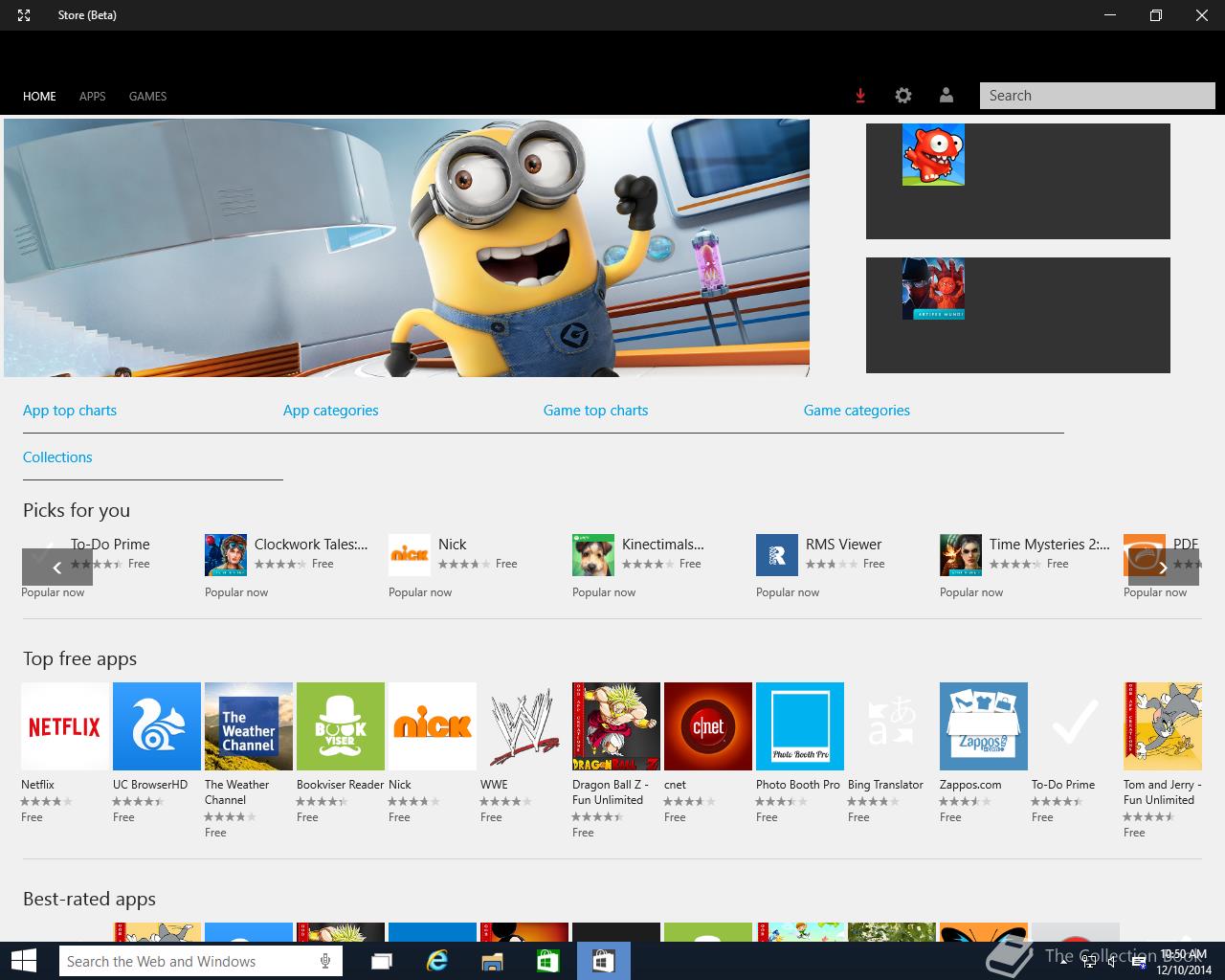The height and width of the screenshot is (980, 1225).
Task: Open App categories link
Action: pyautogui.click(x=330, y=411)
